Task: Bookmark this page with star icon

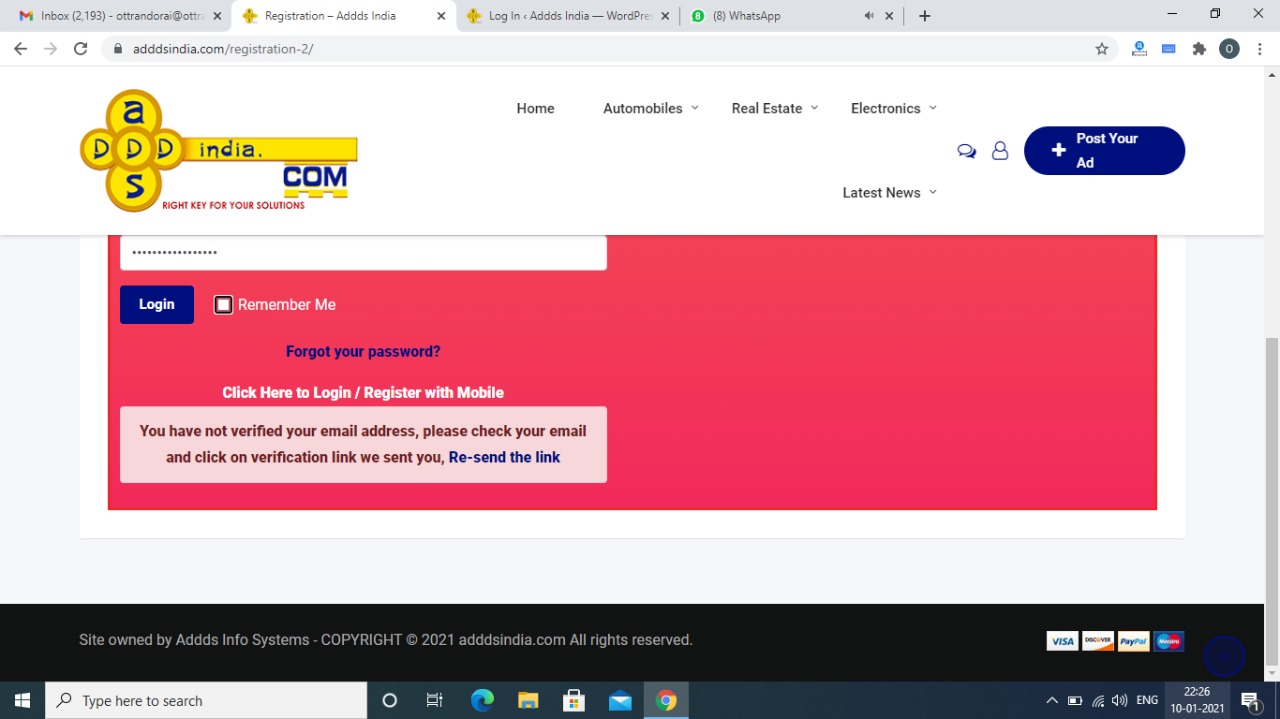Action: [1102, 49]
